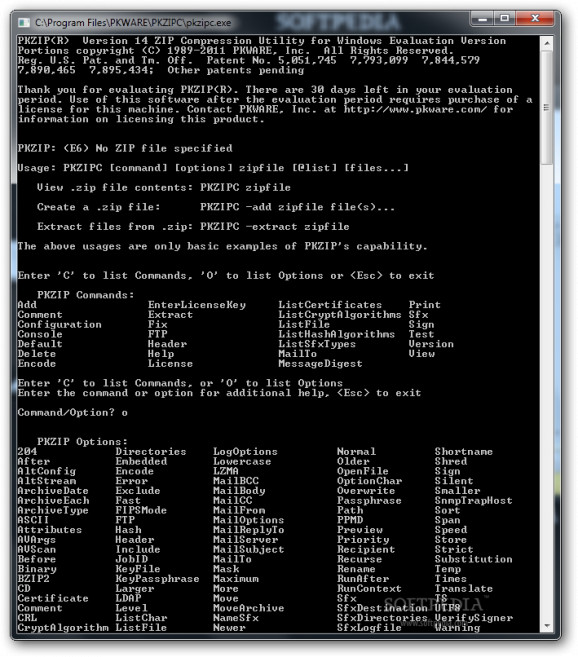578x657 pixels.
Task: Click the http://www.pkware.com/ URL text
Action: coord(415,109)
